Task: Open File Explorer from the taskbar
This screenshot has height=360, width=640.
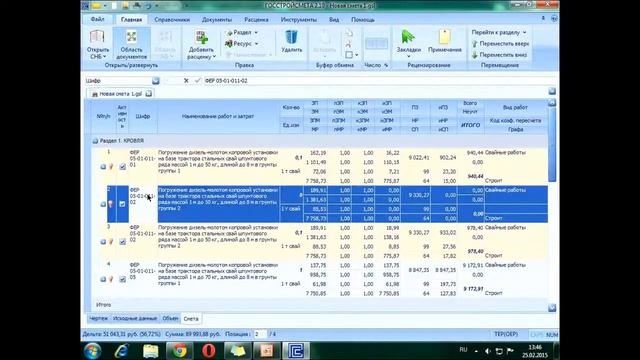Action: pyautogui.click(x=150, y=351)
